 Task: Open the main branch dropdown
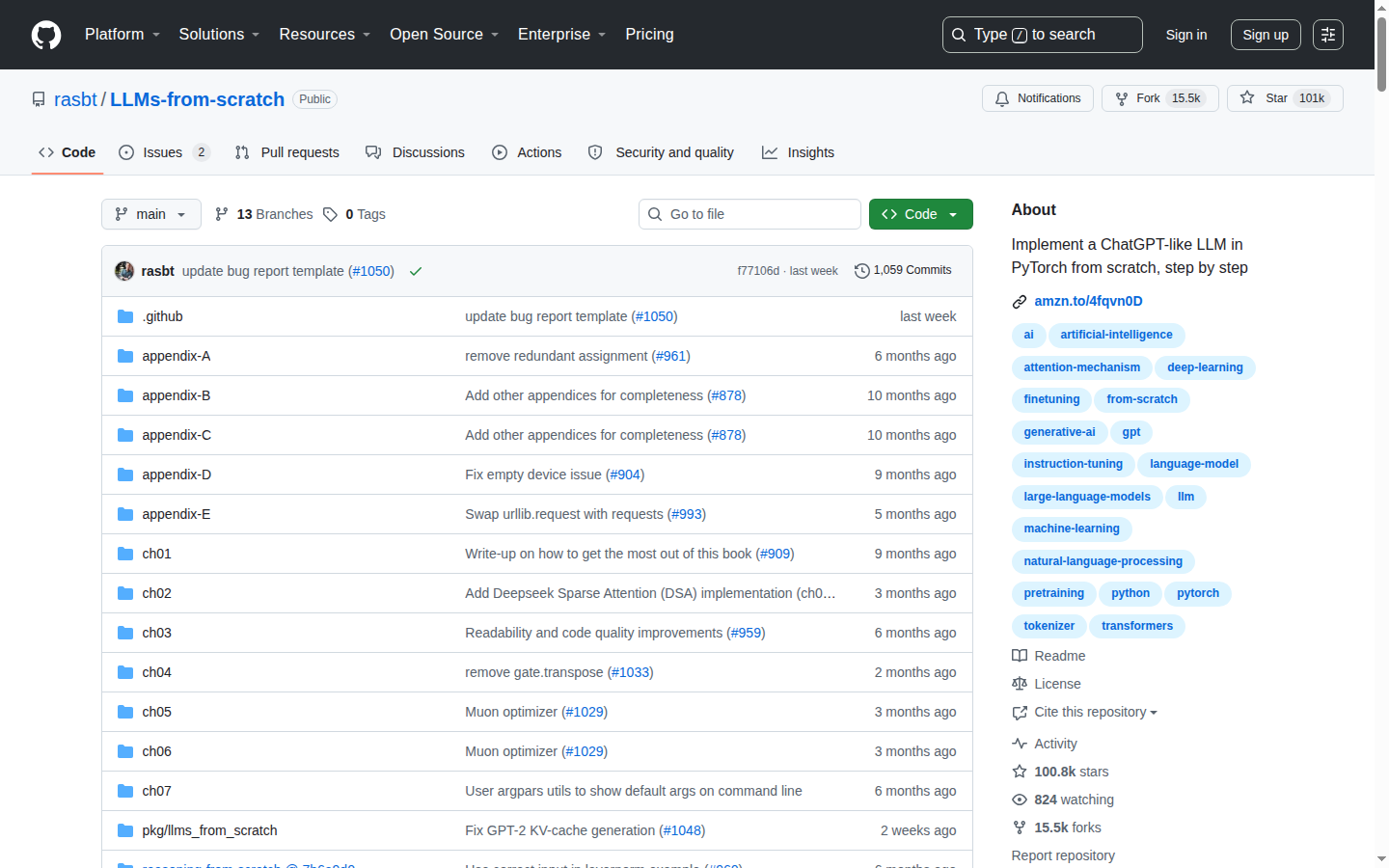point(151,214)
